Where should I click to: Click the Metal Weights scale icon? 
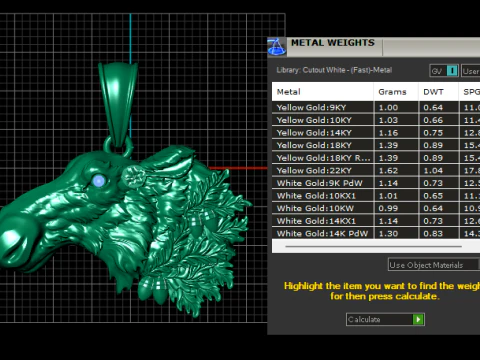pos(276,47)
